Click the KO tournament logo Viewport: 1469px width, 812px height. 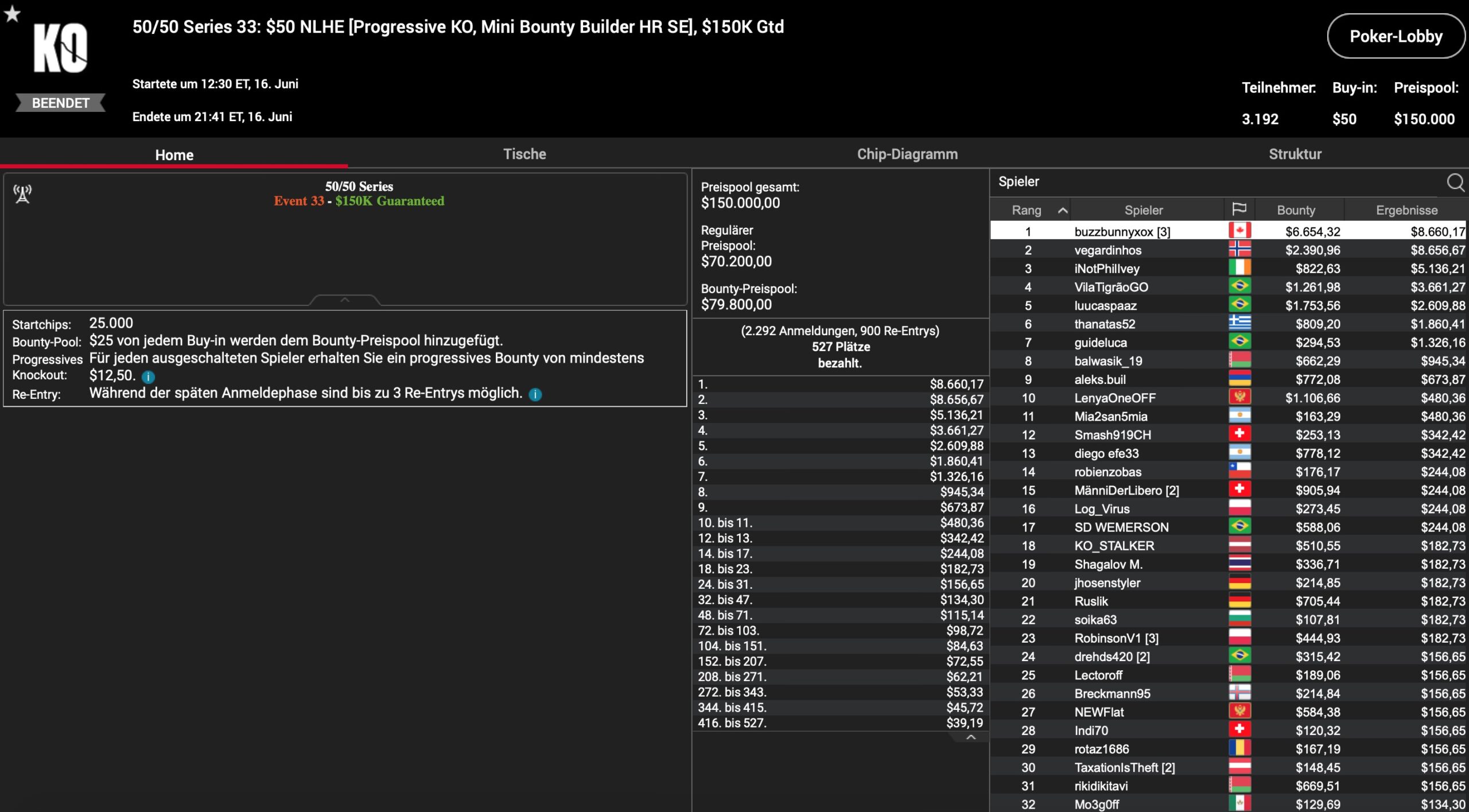(x=60, y=48)
